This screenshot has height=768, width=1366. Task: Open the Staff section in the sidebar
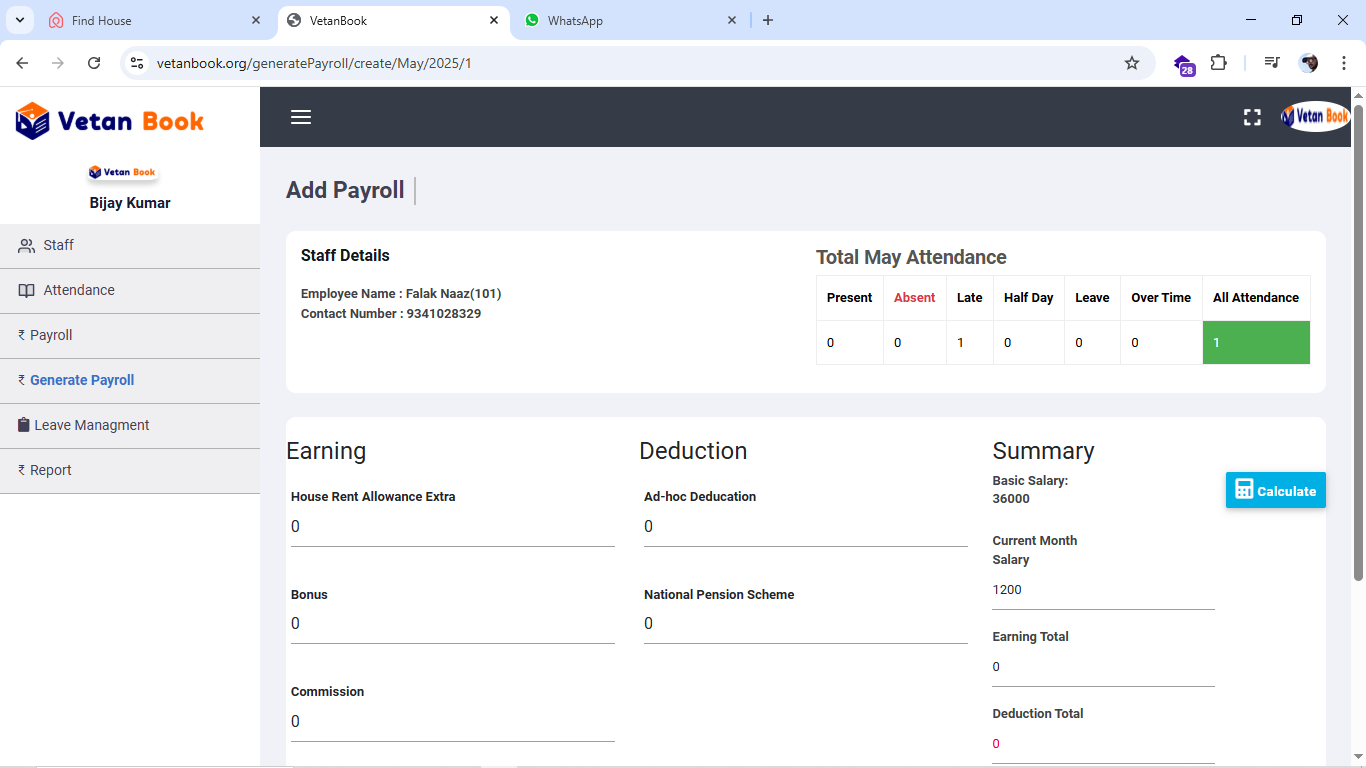click(130, 246)
